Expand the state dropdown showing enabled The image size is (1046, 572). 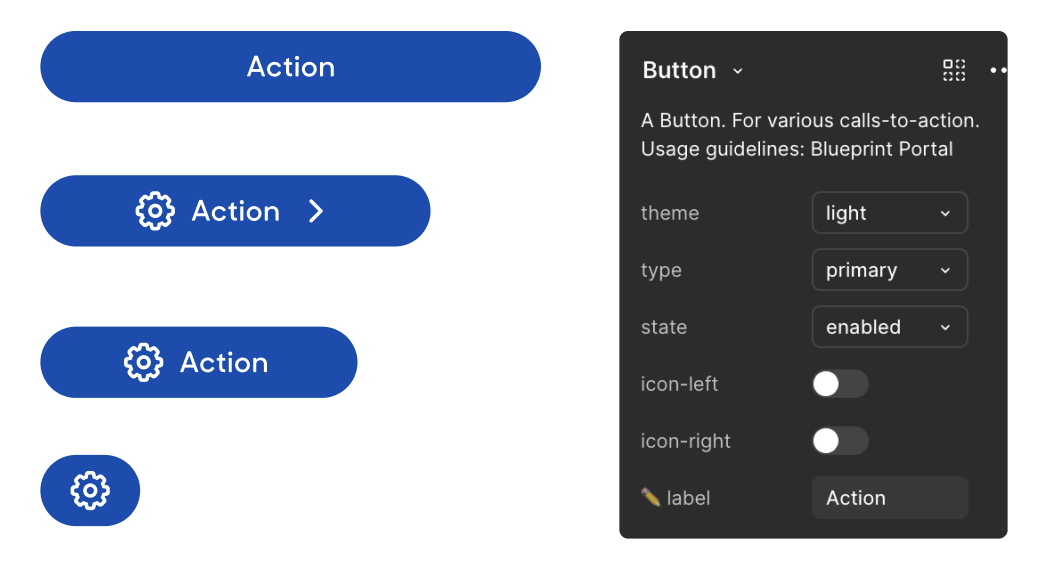[889, 327]
